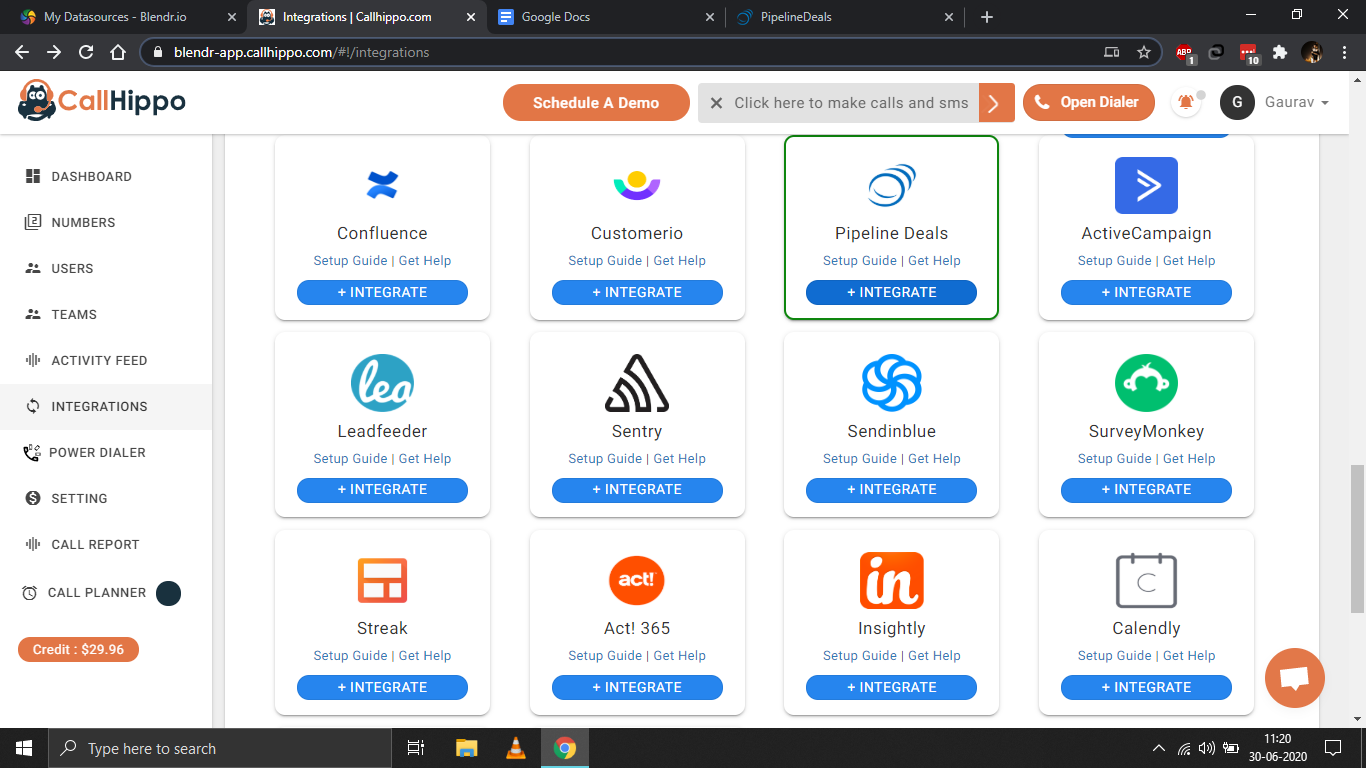Go to Users in the sidebar
Image resolution: width=1366 pixels, height=768 pixels.
coord(106,268)
